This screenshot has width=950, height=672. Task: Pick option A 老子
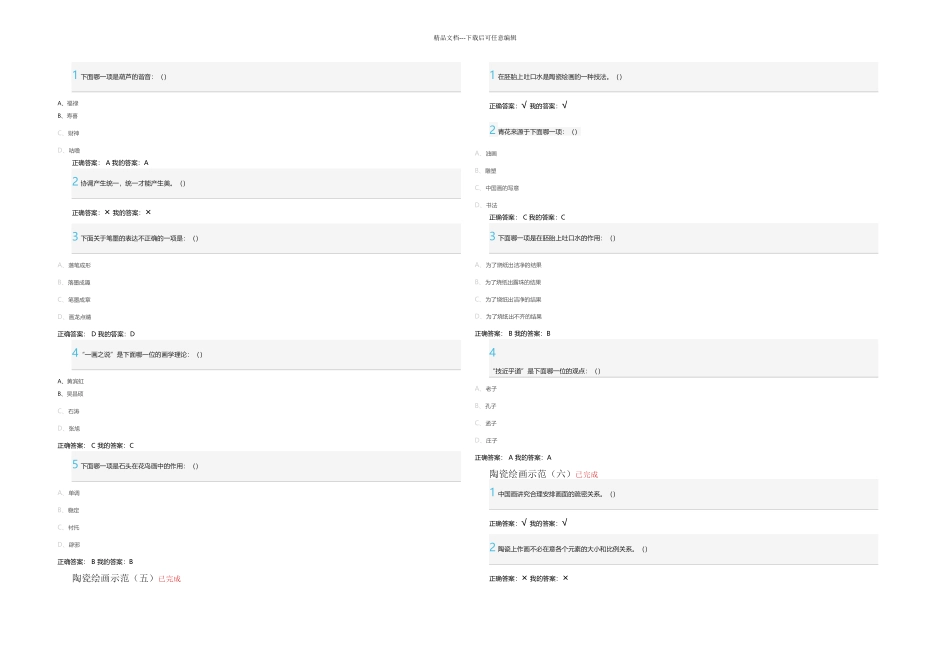pos(490,388)
